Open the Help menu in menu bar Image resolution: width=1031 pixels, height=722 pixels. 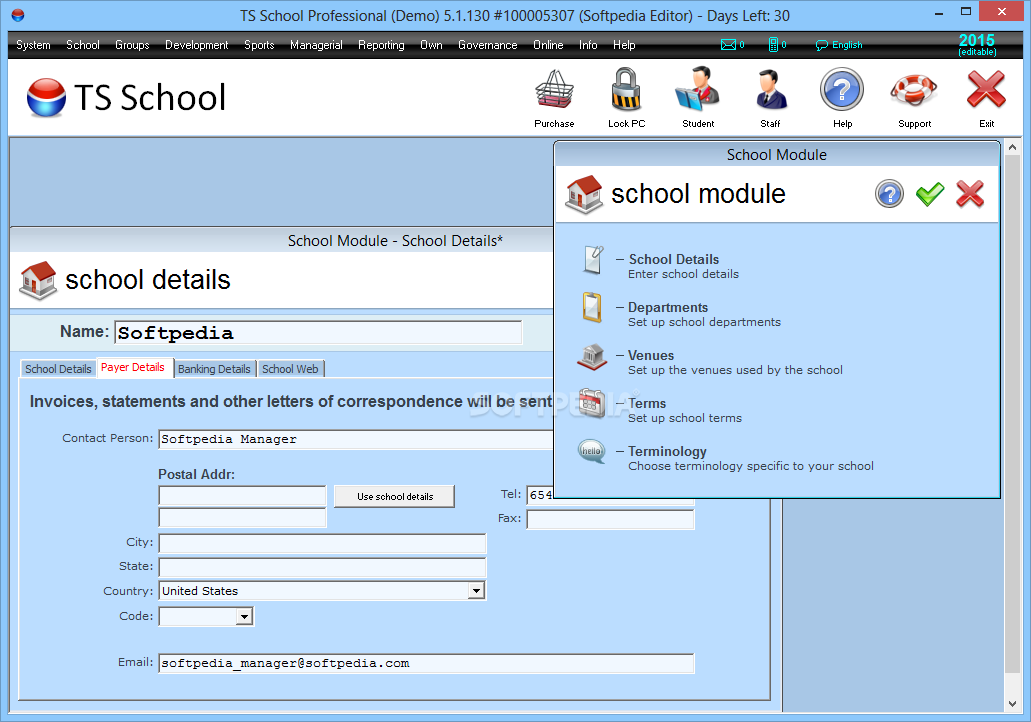624,45
